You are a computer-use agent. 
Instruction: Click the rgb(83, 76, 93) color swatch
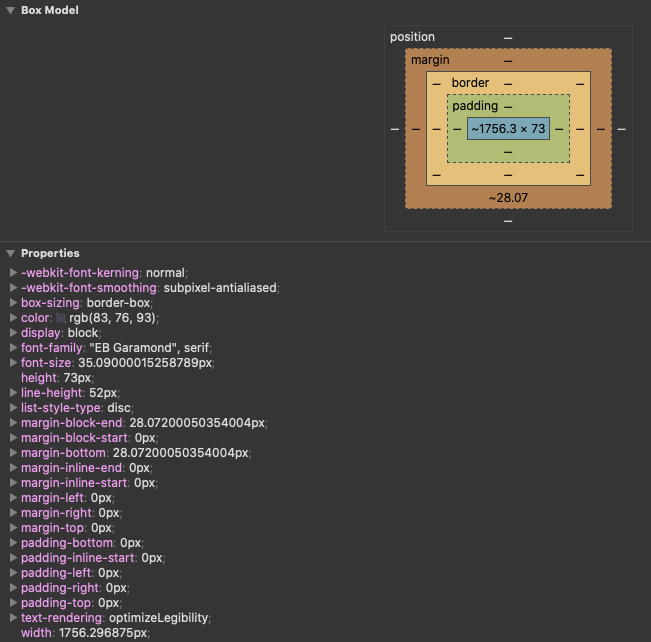[61, 318]
